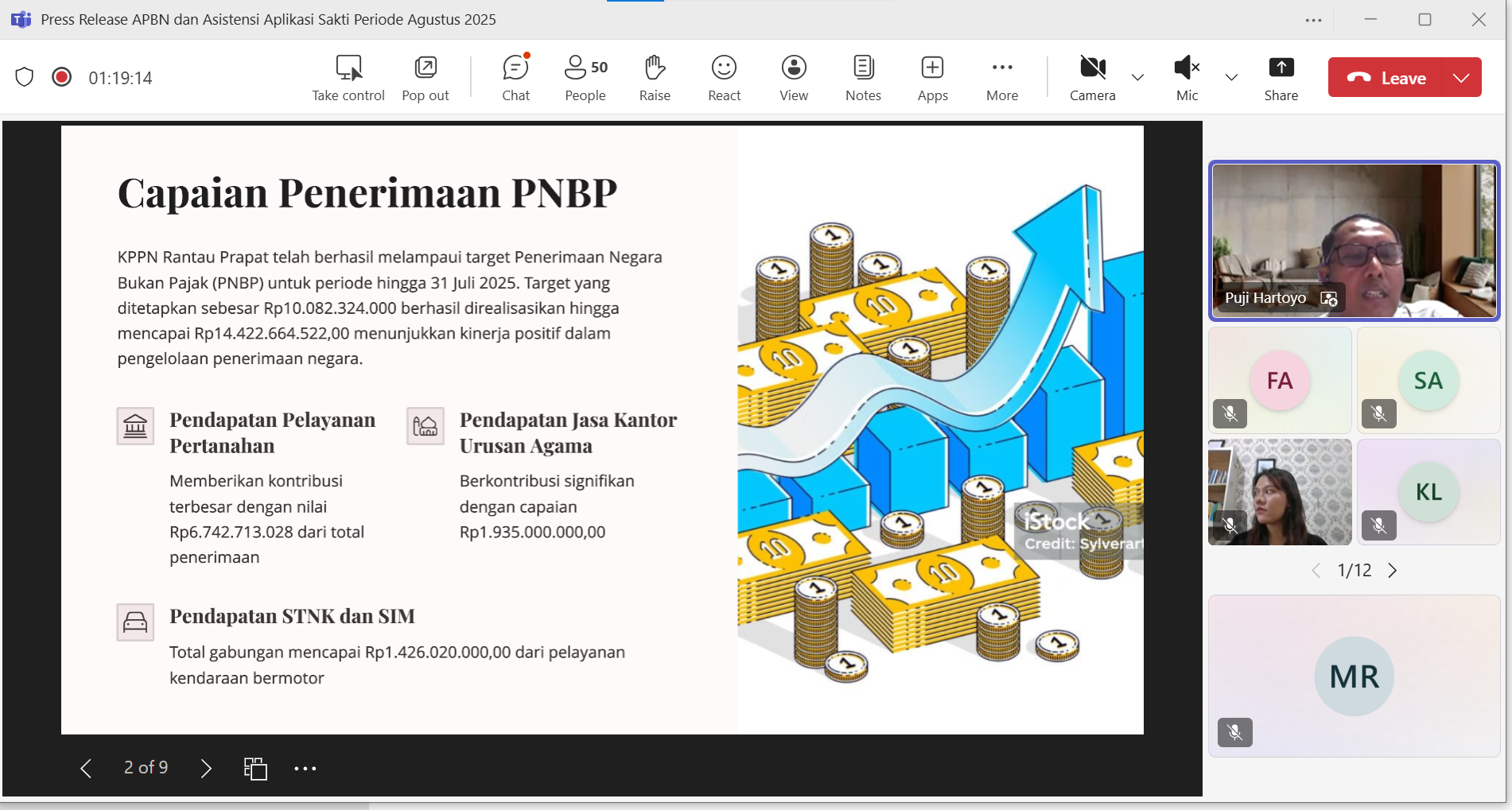Viewport: 1512px width, 810px height.
Task: Show the People participants list
Action: coord(585,78)
